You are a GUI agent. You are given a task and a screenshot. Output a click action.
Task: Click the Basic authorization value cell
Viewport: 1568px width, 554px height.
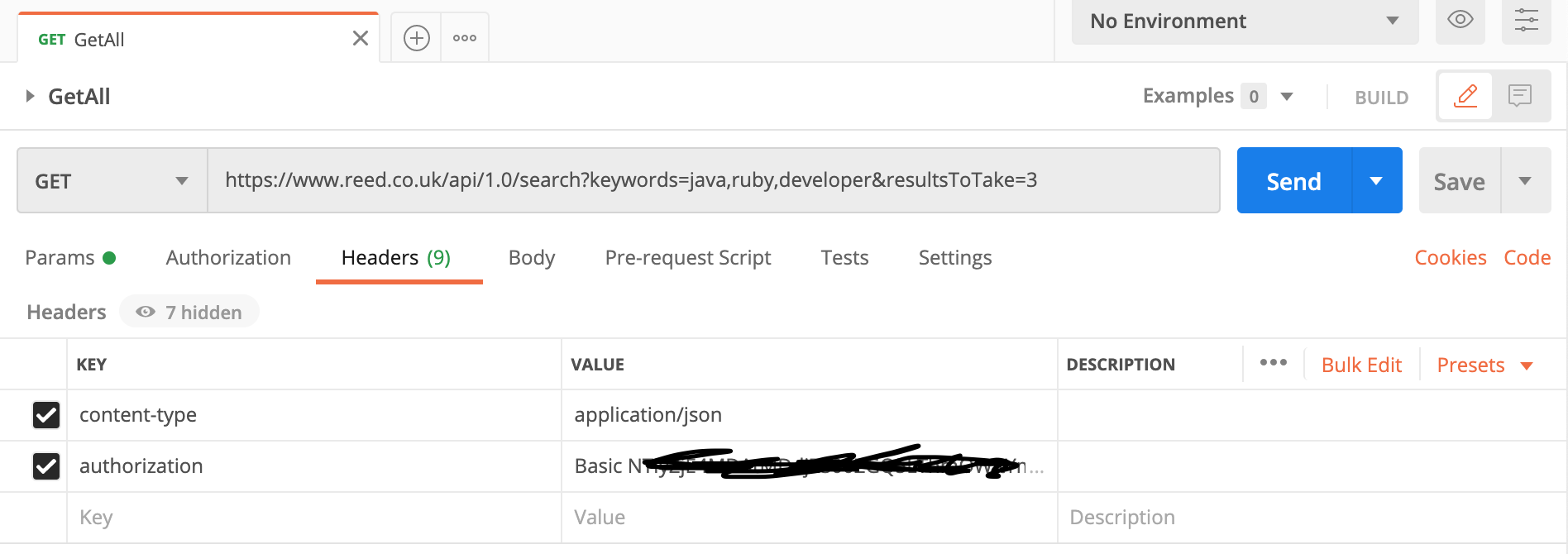click(810, 466)
